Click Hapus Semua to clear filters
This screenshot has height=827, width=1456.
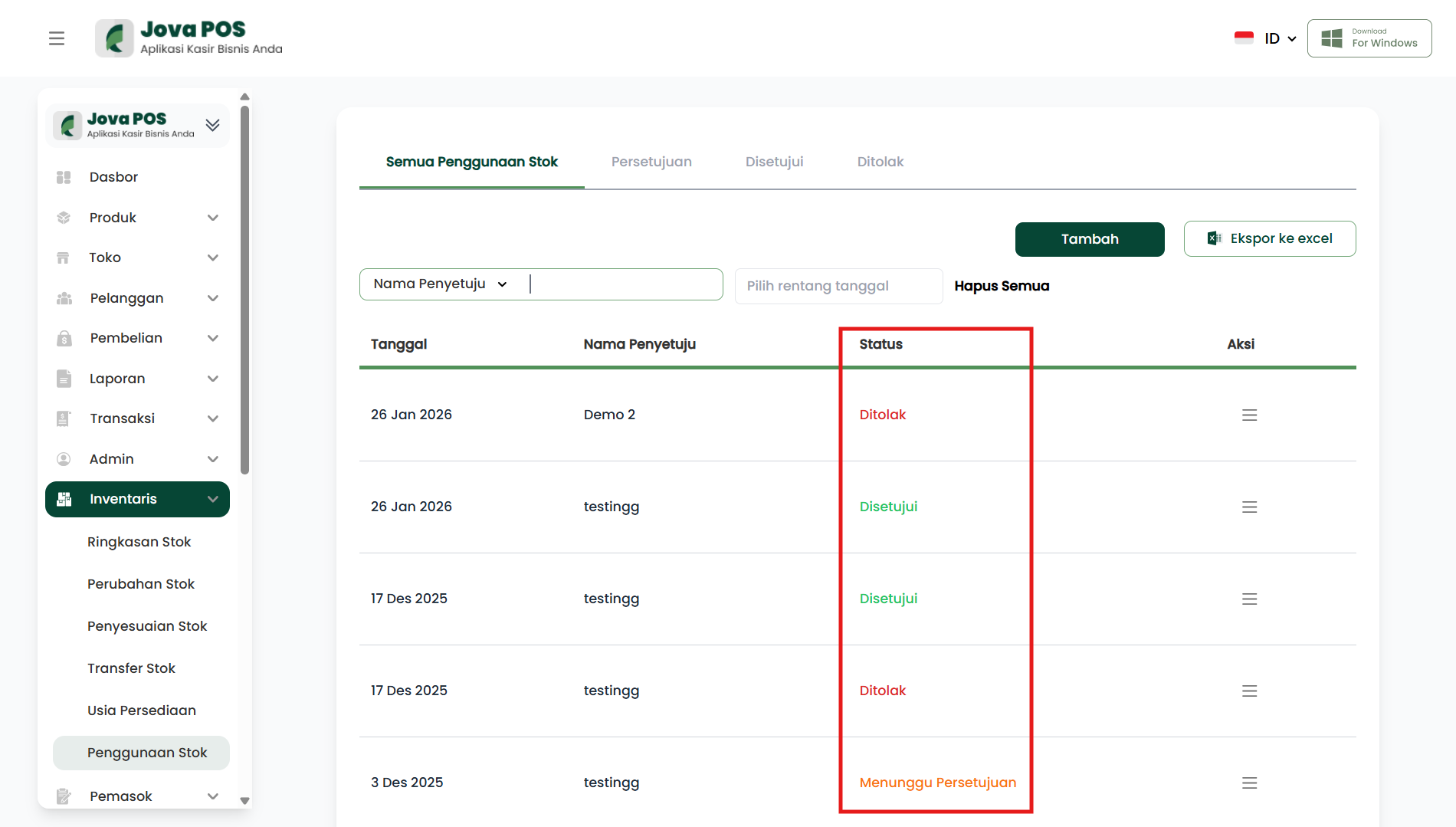1002,286
